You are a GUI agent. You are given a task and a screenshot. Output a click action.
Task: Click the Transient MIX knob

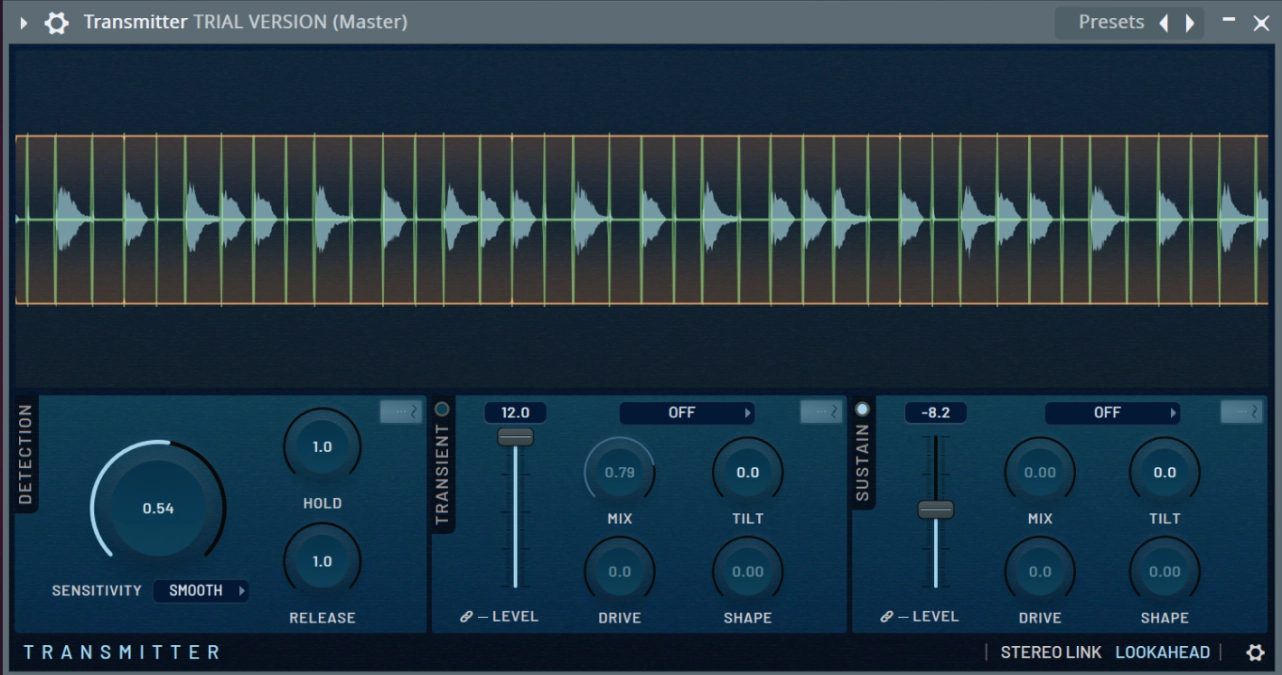click(619, 472)
